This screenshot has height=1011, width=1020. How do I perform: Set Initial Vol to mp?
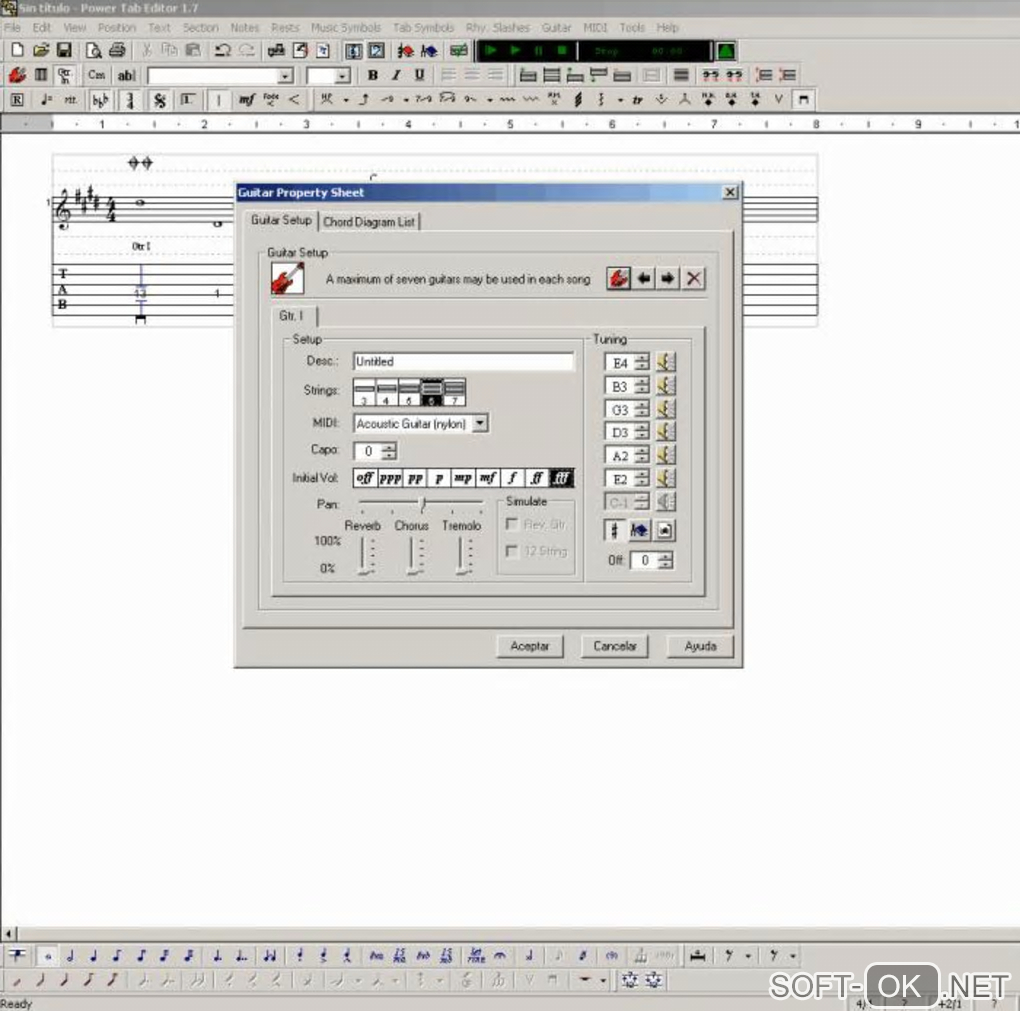pyautogui.click(x=463, y=478)
